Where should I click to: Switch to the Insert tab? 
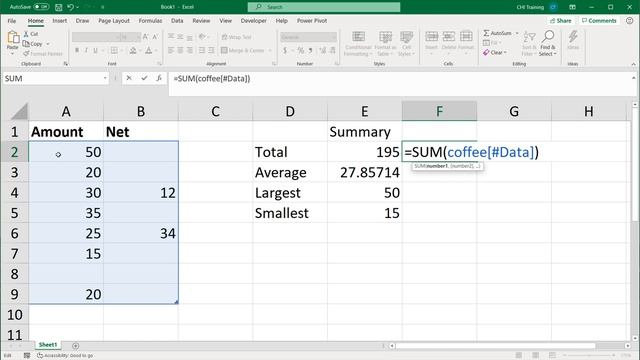(x=60, y=21)
